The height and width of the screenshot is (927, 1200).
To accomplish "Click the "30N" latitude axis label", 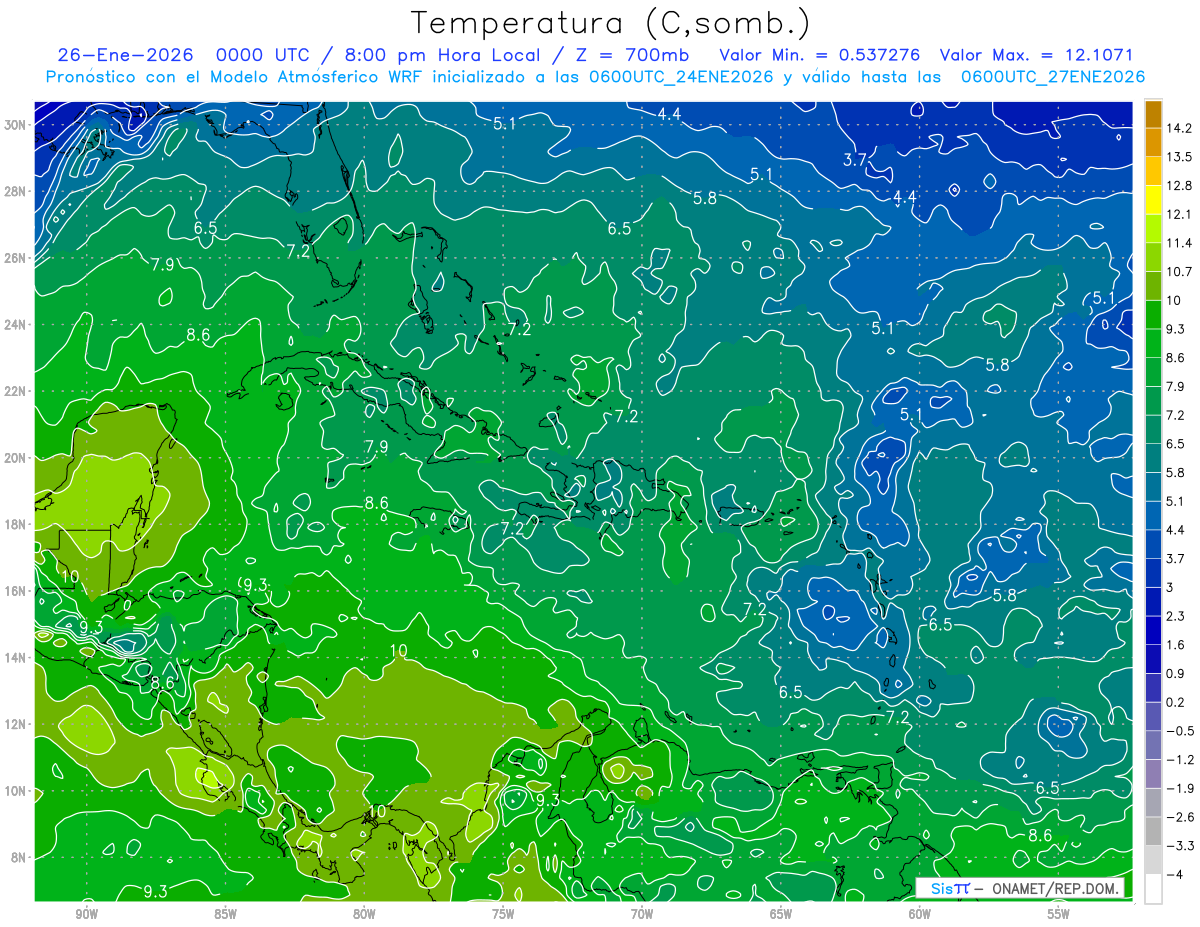I will [15, 124].
